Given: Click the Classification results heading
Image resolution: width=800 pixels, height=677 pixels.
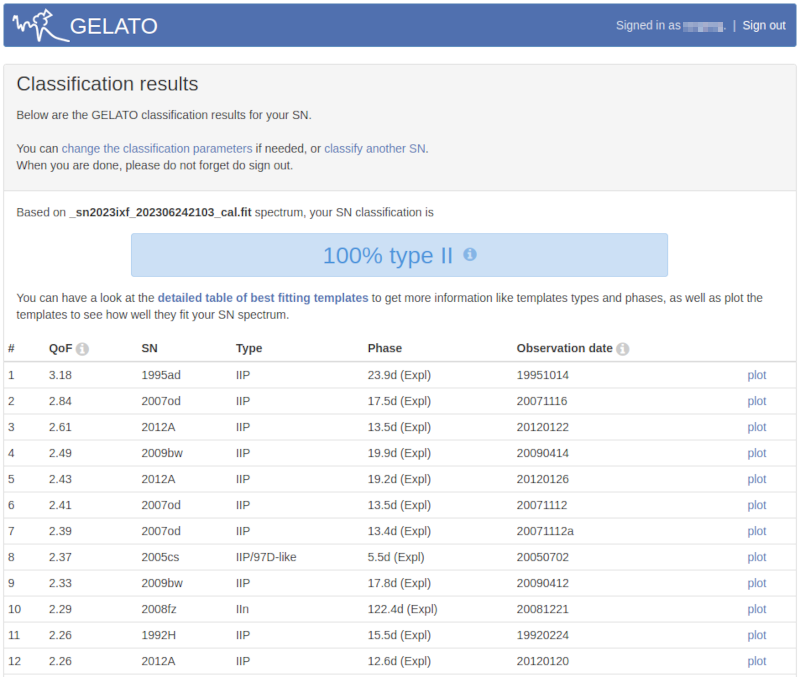Looking at the screenshot, I should point(107,84).
